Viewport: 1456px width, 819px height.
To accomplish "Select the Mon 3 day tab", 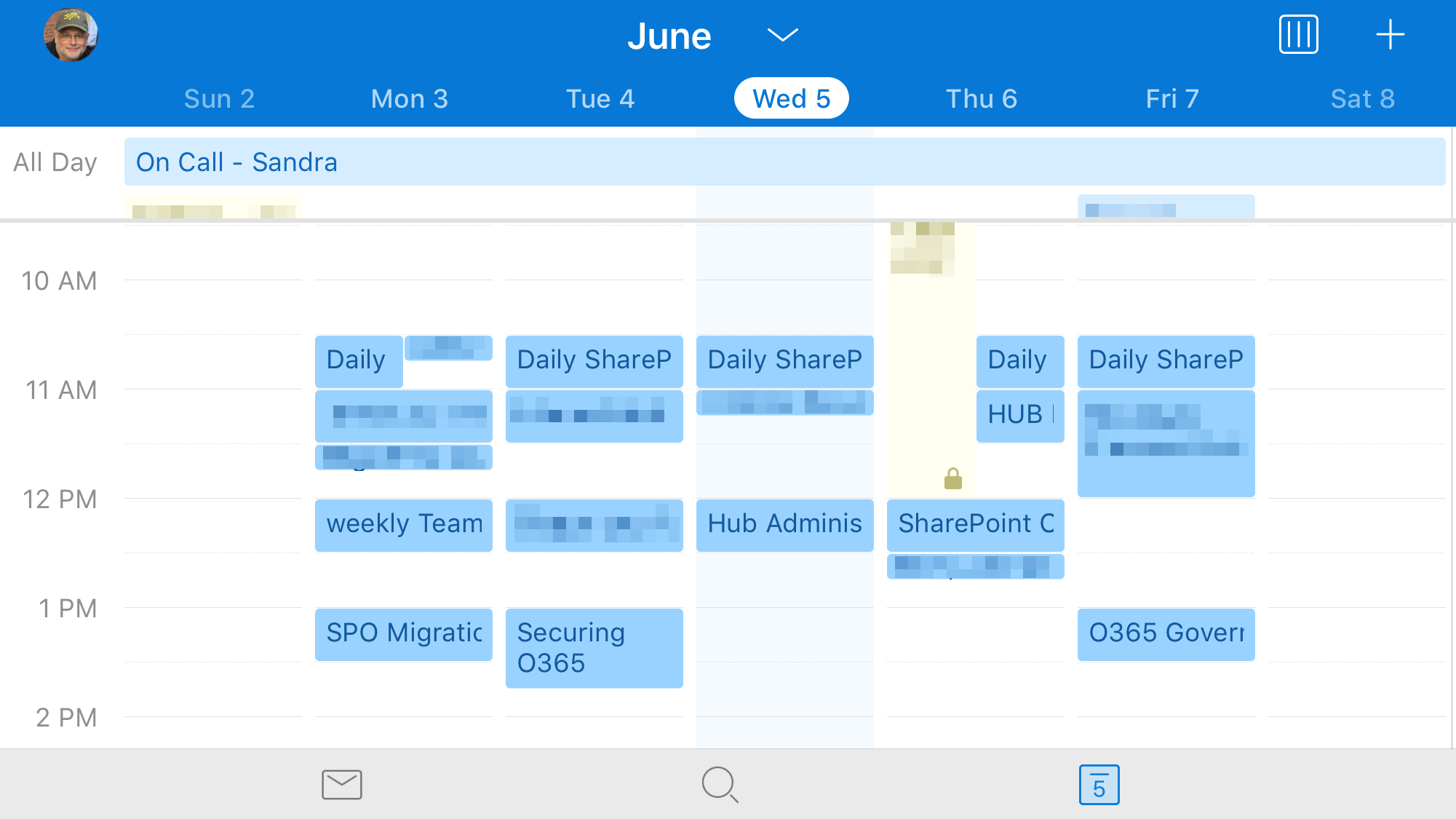I will pos(408,97).
